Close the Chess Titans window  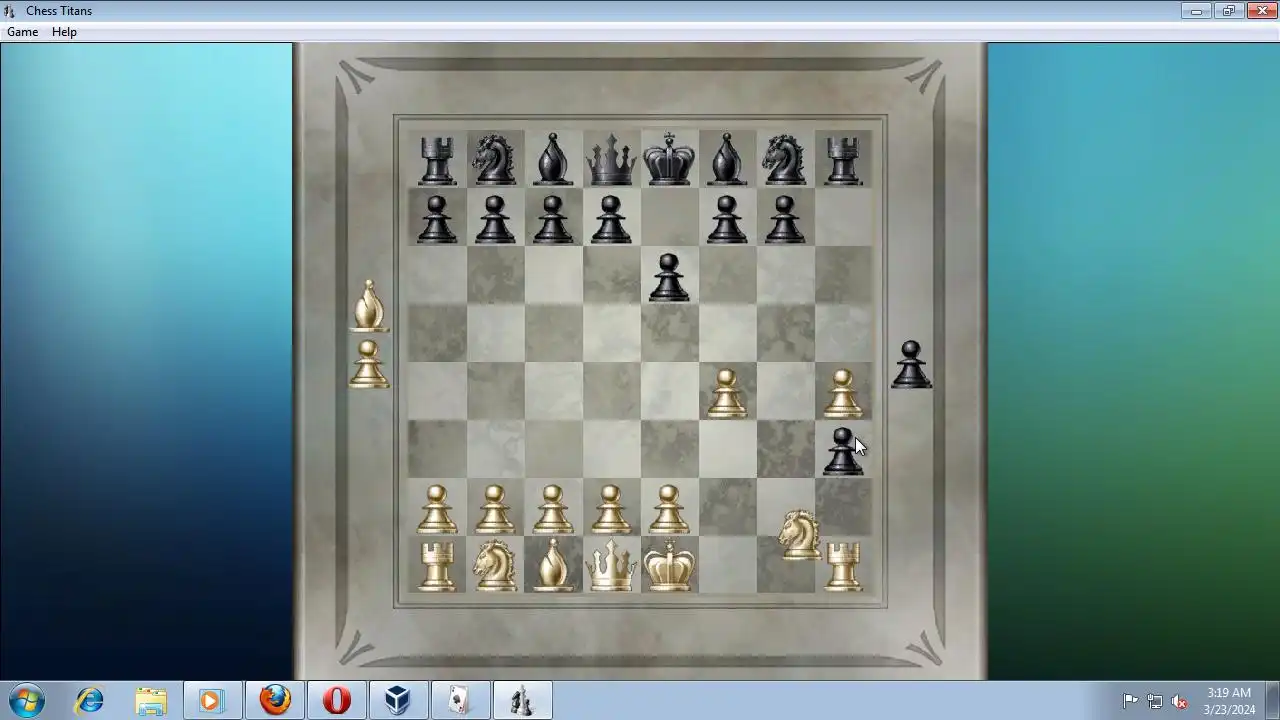coord(1262,11)
